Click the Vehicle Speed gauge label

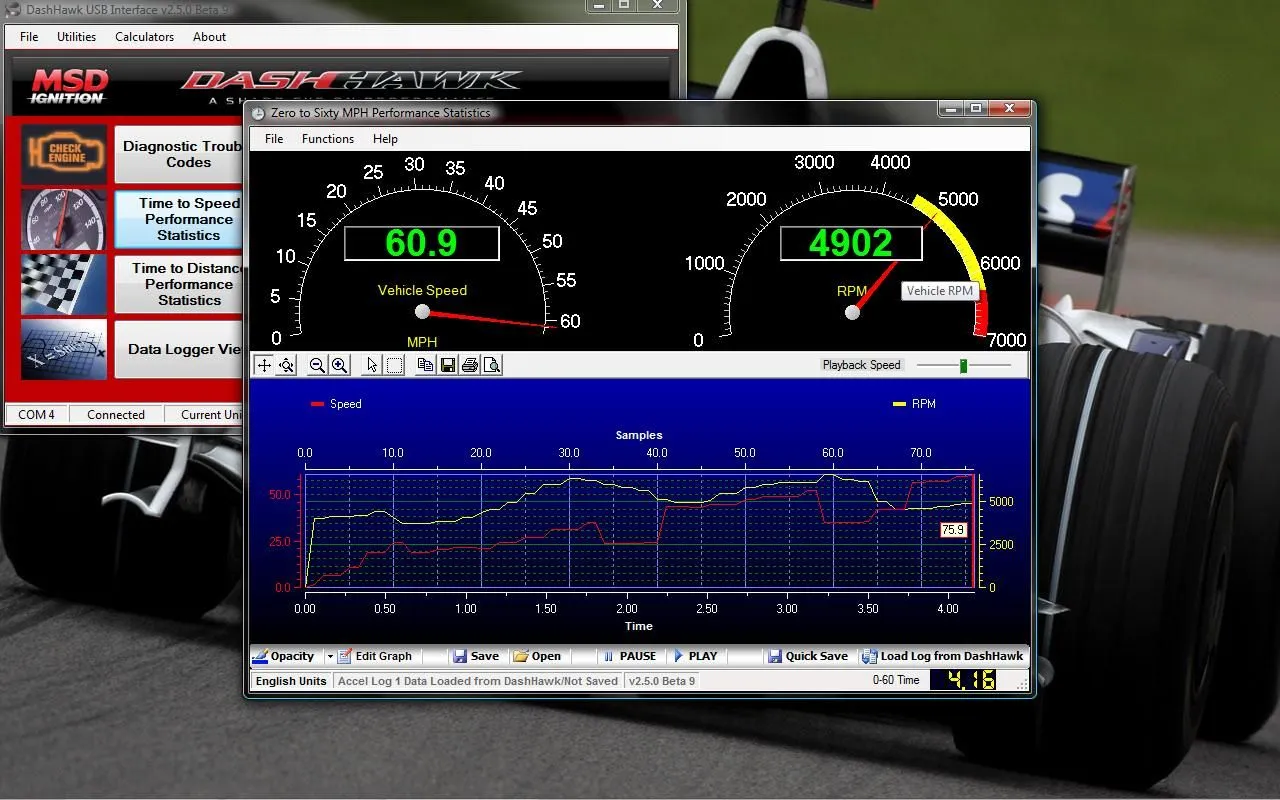[x=422, y=290]
